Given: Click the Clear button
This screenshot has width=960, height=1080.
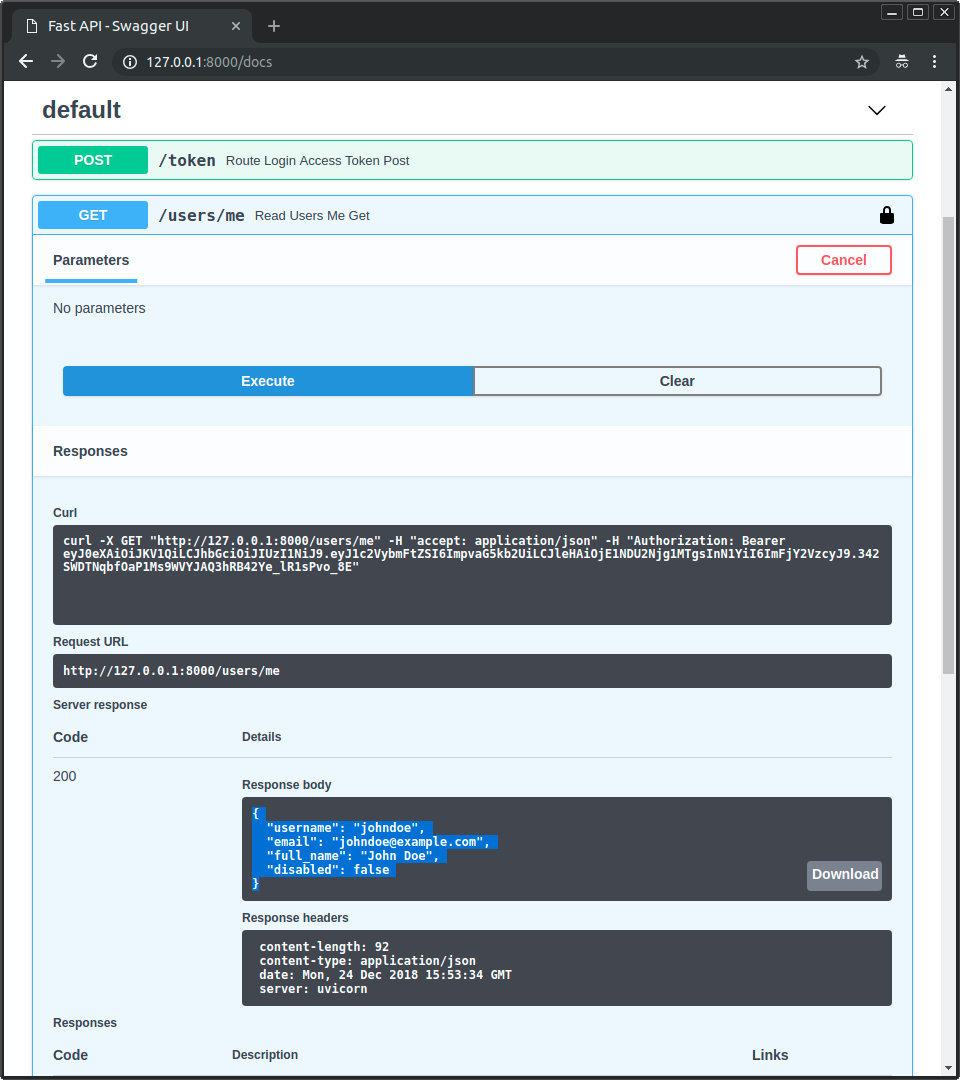Looking at the screenshot, I should click(x=677, y=381).
